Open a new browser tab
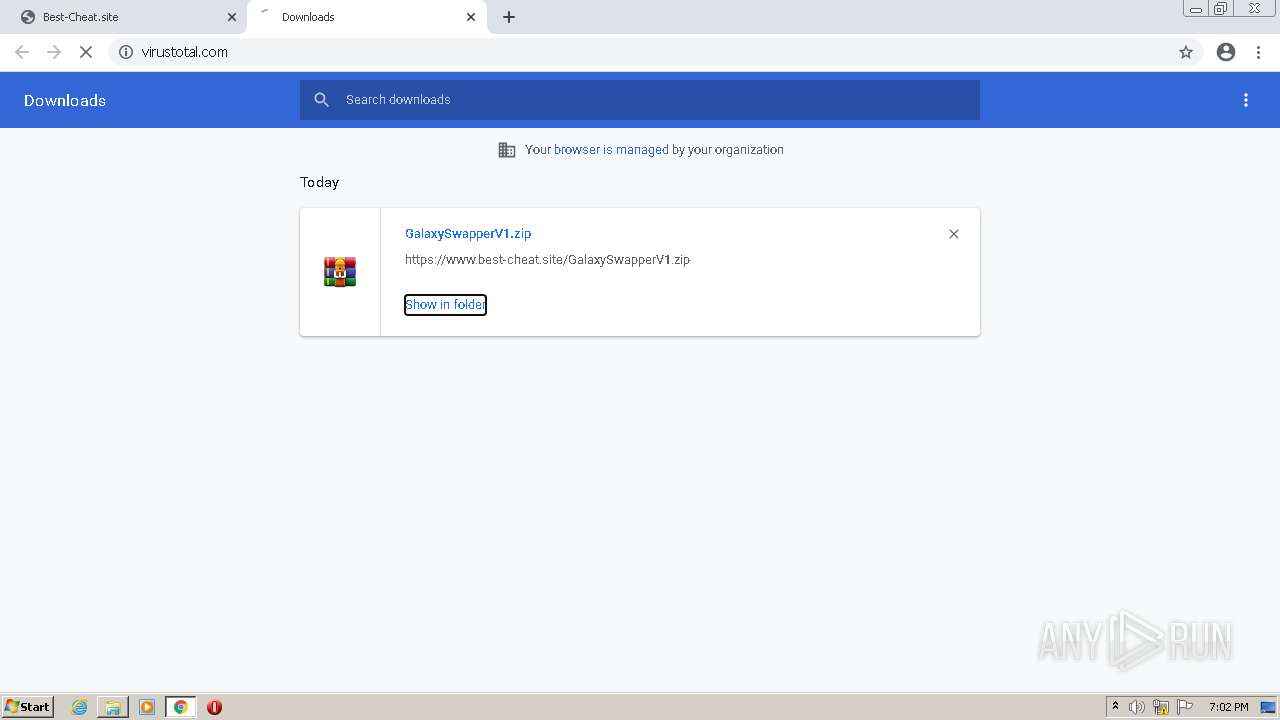The image size is (1280, 720). click(509, 17)
